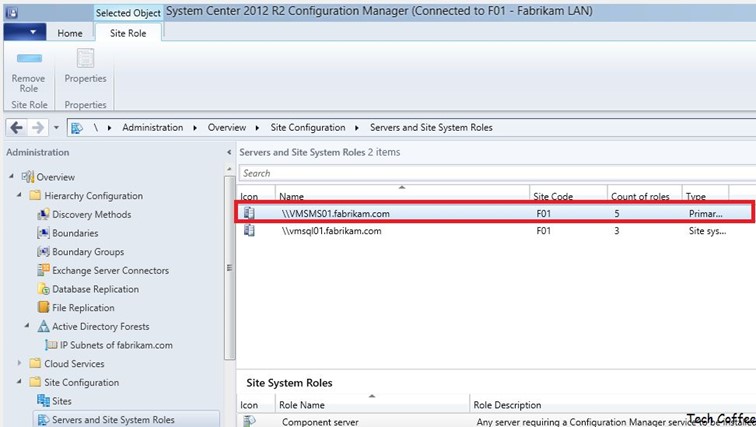Collapse the Overview tree node
Viewport: 756px width, 427px height.
[11, 176]
